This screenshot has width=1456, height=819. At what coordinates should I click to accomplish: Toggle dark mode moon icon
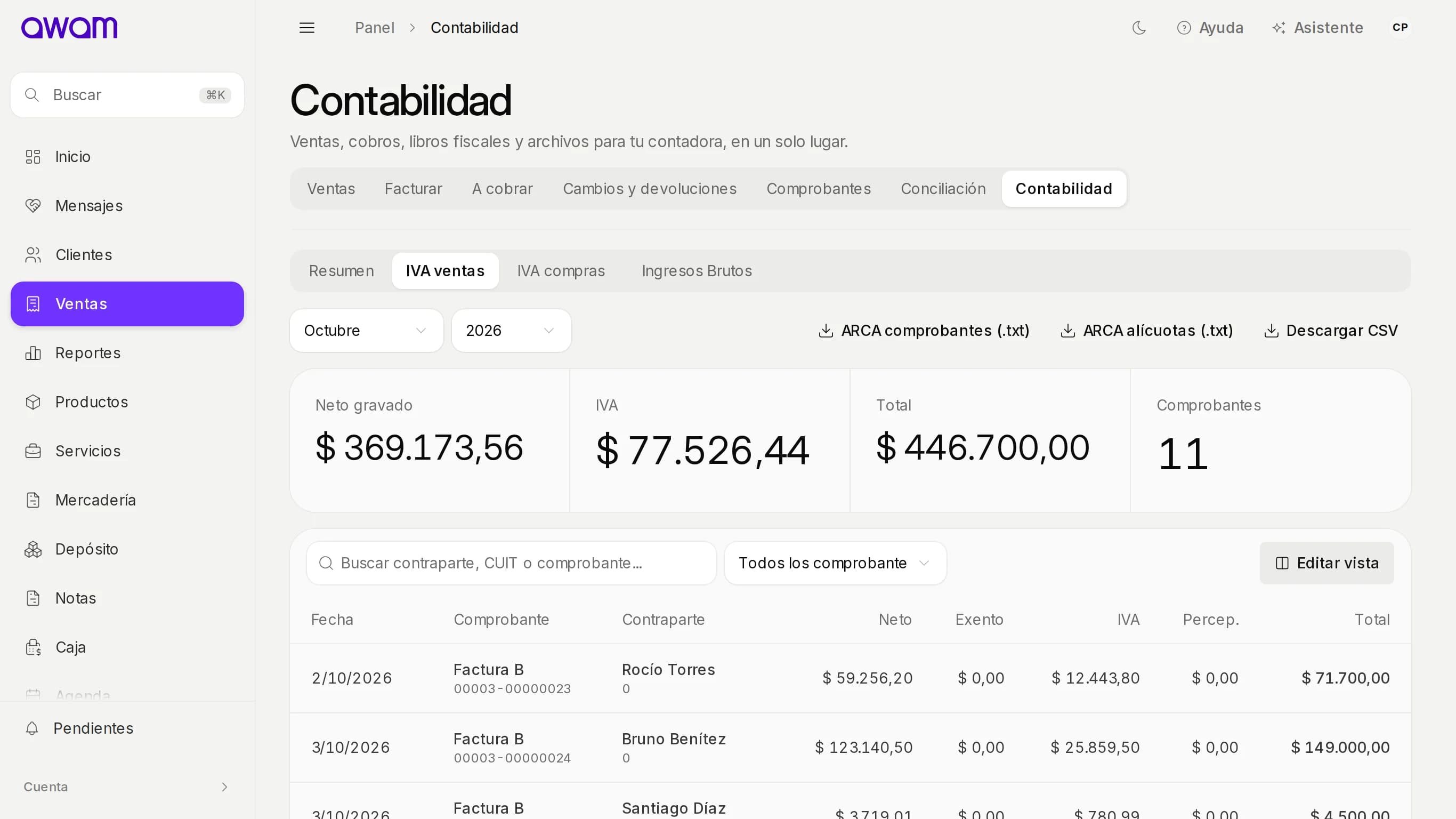coord(1139,28)
